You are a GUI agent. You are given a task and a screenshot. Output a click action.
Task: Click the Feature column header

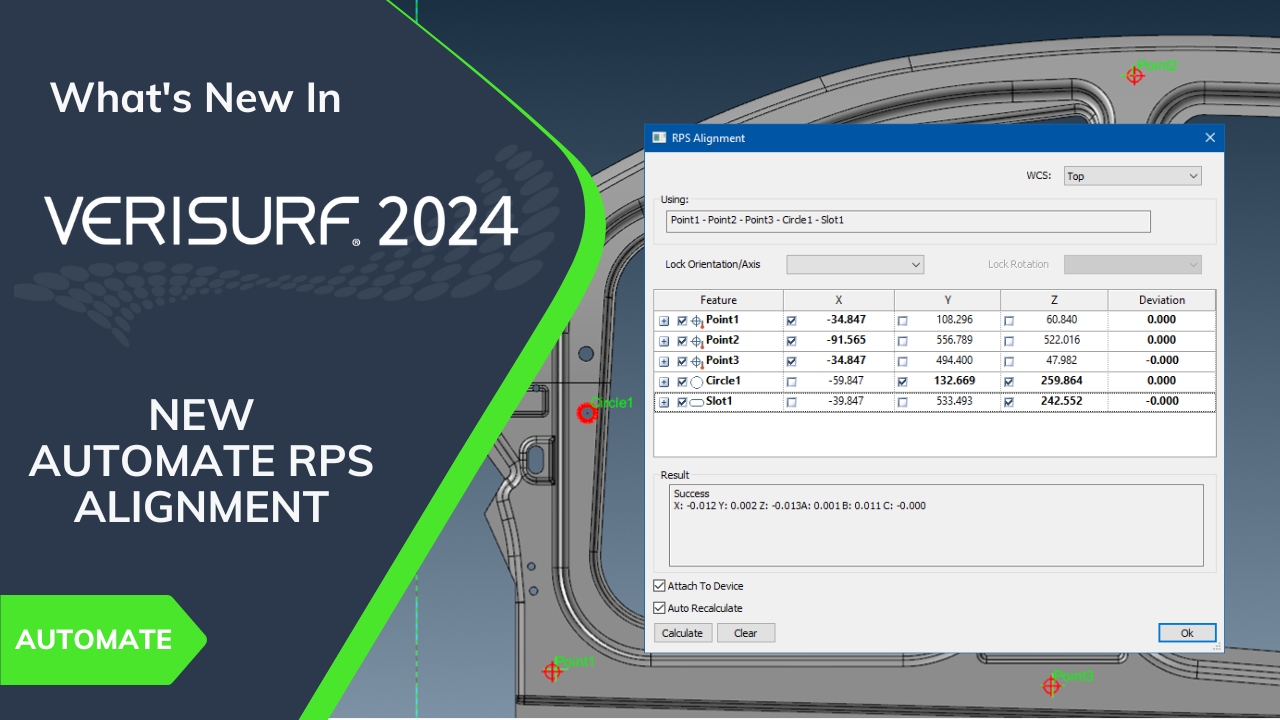click(718, 300)
